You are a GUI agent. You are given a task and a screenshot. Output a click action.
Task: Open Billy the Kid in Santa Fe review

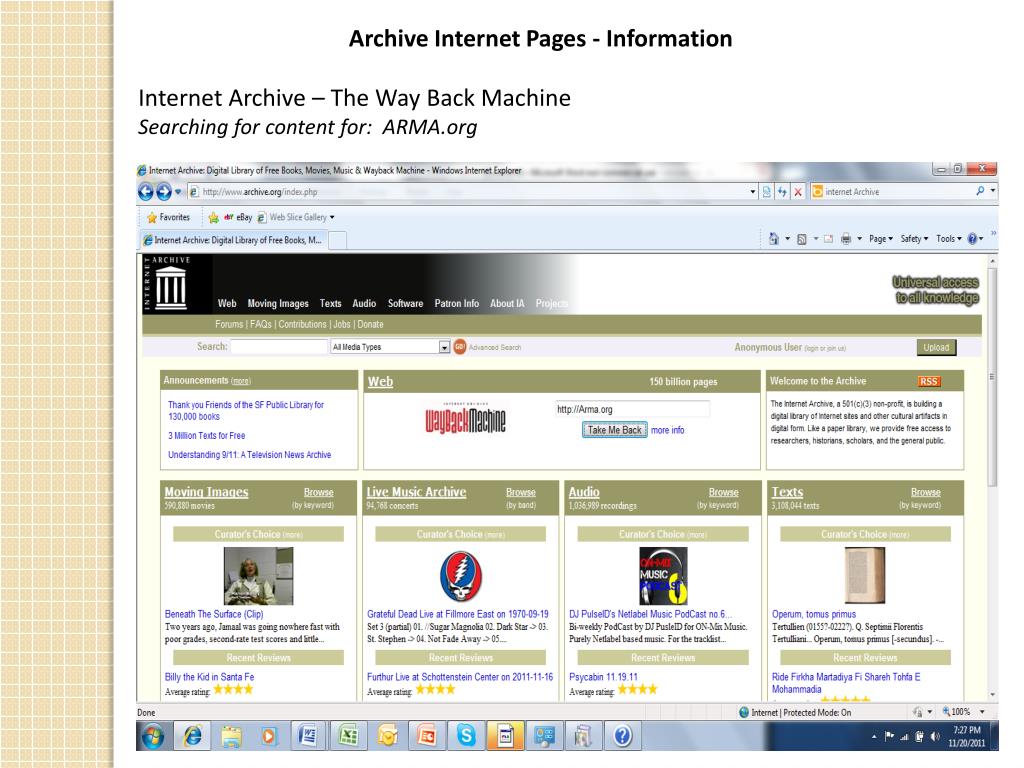(209, 677)
